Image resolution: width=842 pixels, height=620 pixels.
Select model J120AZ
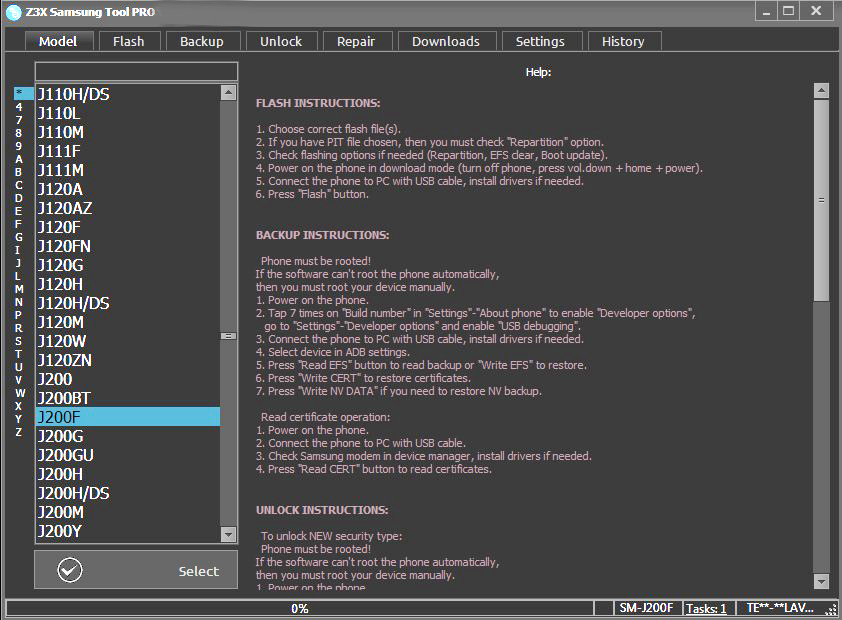point(128,208)
